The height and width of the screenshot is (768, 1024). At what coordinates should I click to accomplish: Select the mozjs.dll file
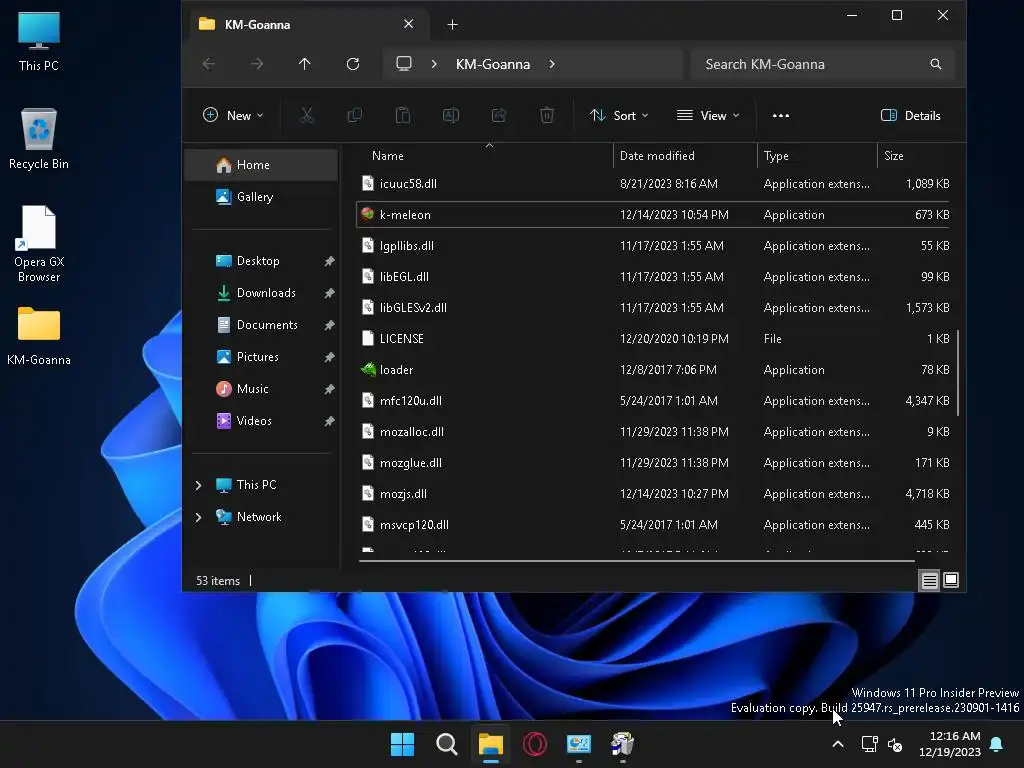[653, 494]
